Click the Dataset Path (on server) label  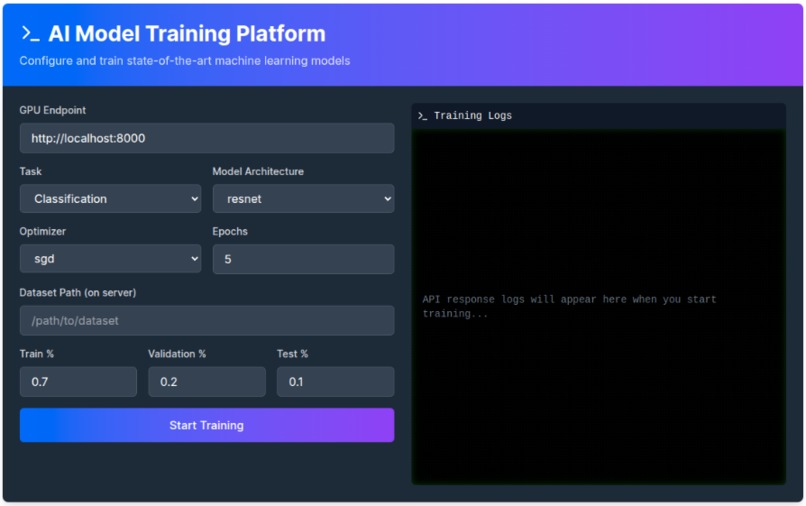point(78,293)
